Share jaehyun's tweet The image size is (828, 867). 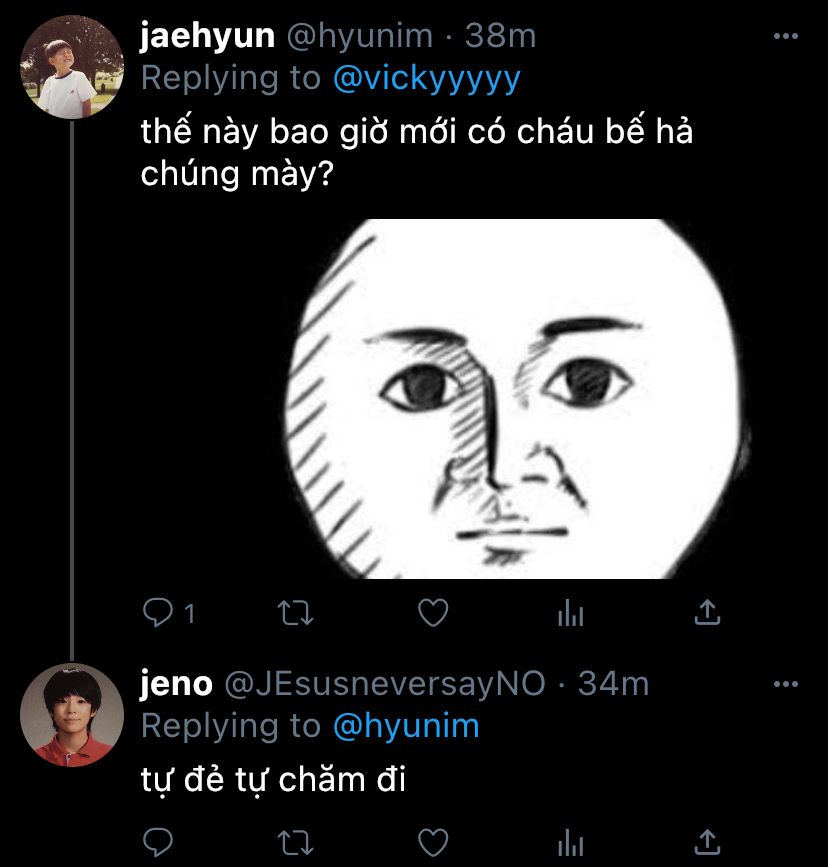[x=707, y=612]
